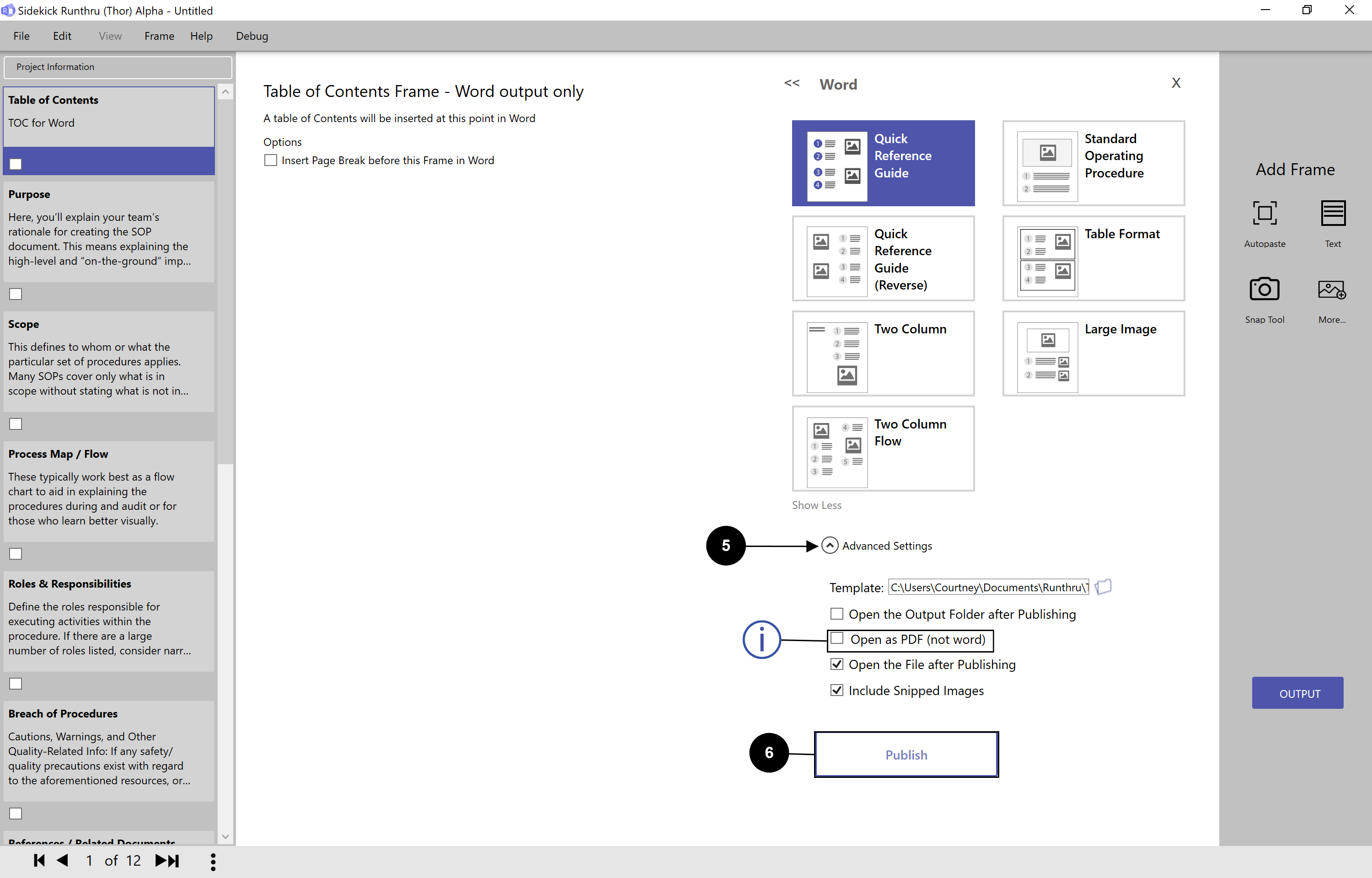
Task: Enable Open as PDF option
Action: (837, 638)
